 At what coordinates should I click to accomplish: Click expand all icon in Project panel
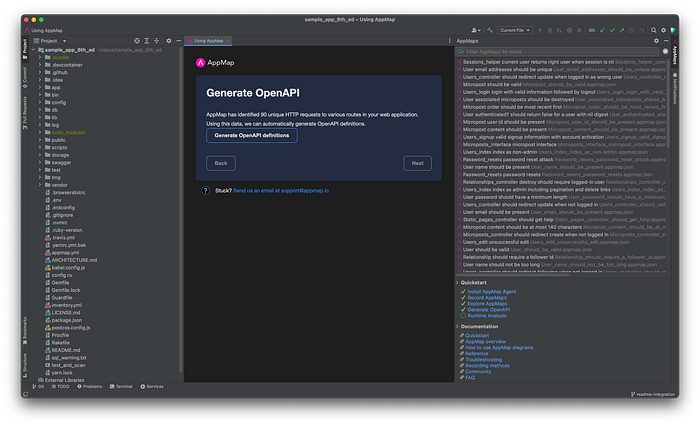[147, 41]
